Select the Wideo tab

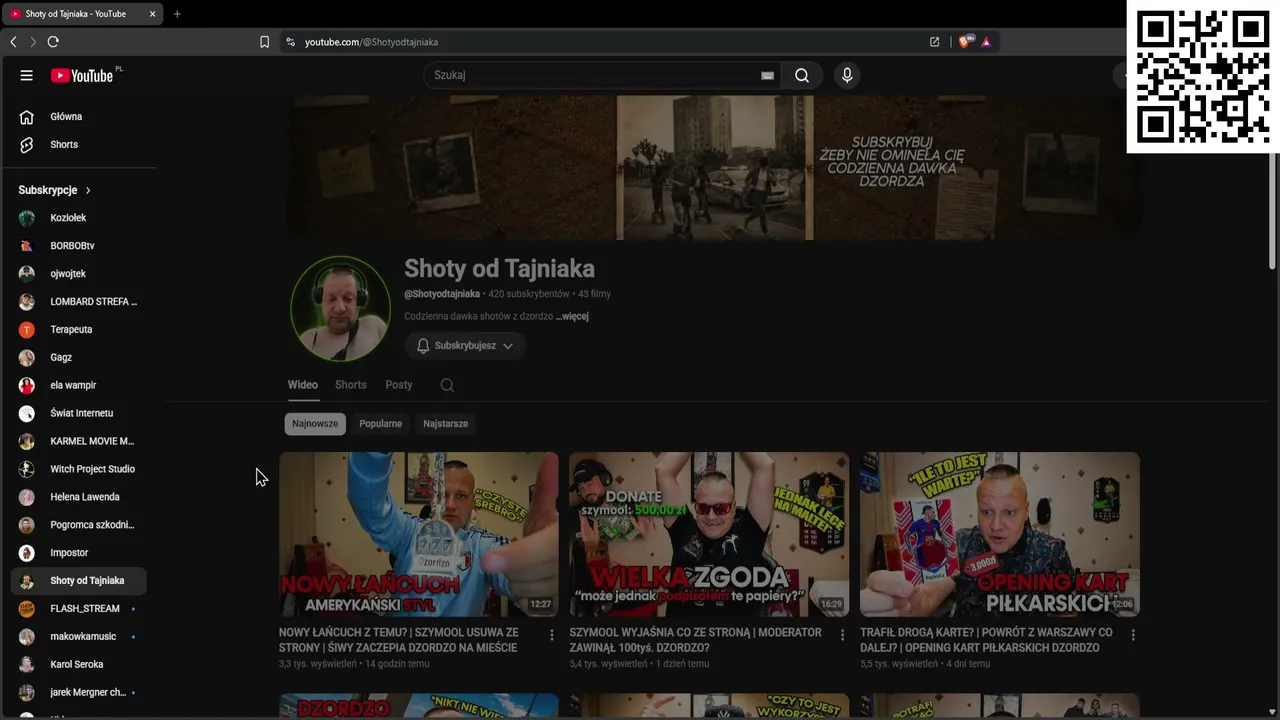click(x=303, y=385)
